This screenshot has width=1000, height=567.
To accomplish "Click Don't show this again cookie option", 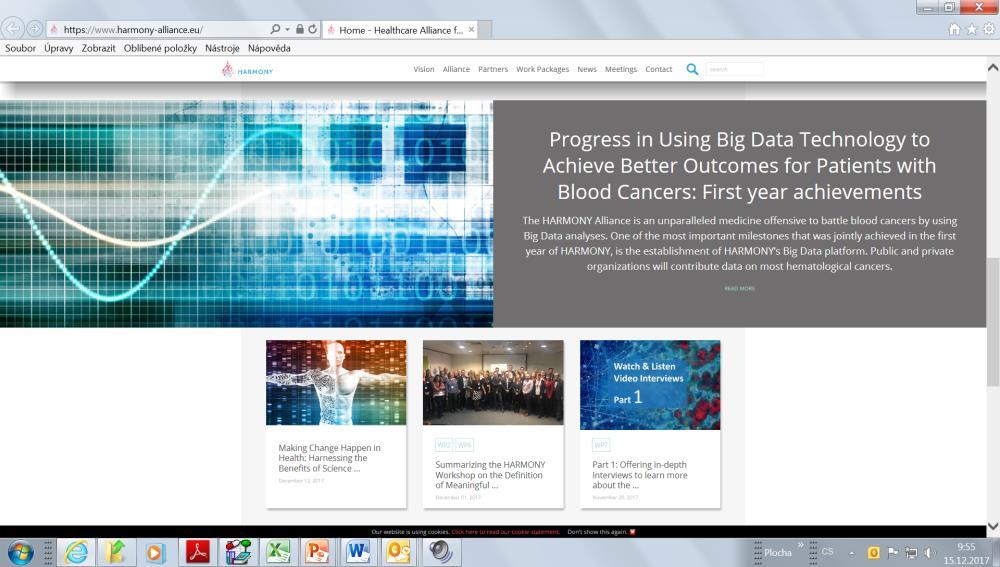I will point(597,532).
